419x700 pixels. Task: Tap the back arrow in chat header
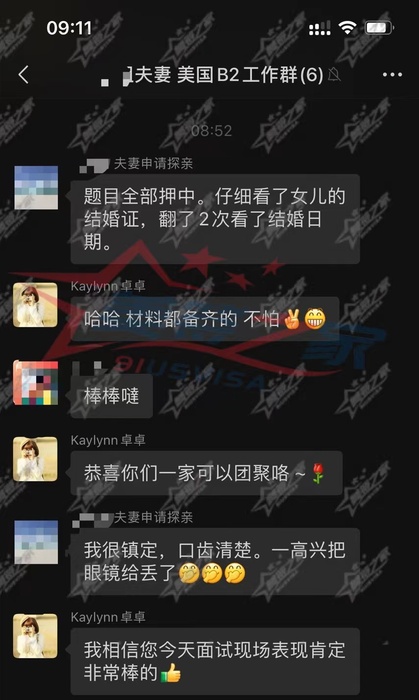(x=24, y=75)
